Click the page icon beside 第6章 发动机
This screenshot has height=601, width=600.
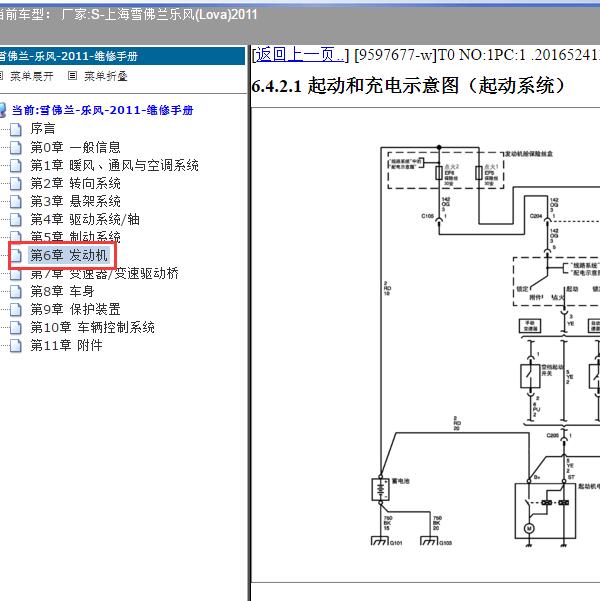(16, 256)
